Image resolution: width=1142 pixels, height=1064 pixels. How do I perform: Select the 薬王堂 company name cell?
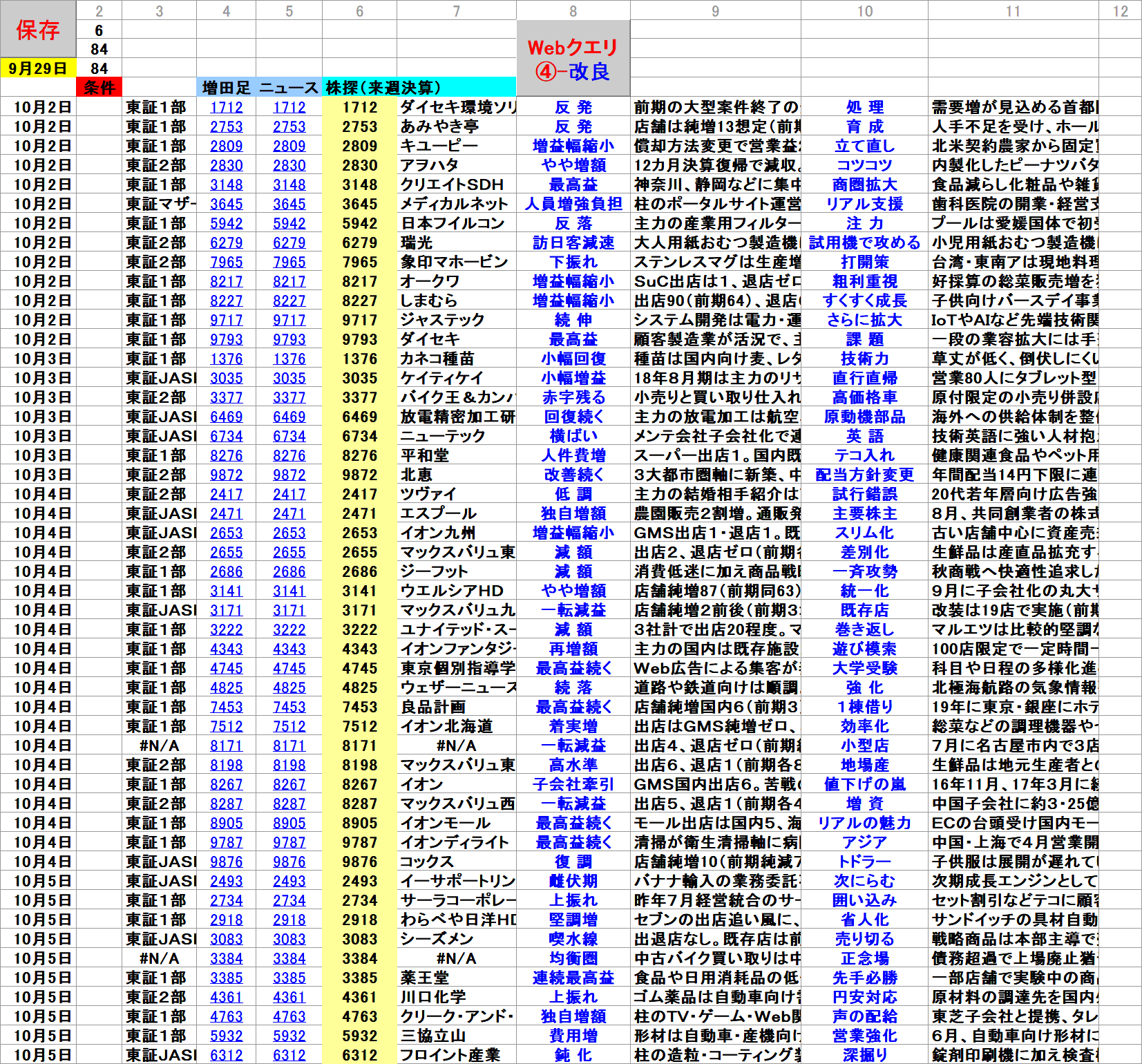pyautogui.click(x=457, y=978)
